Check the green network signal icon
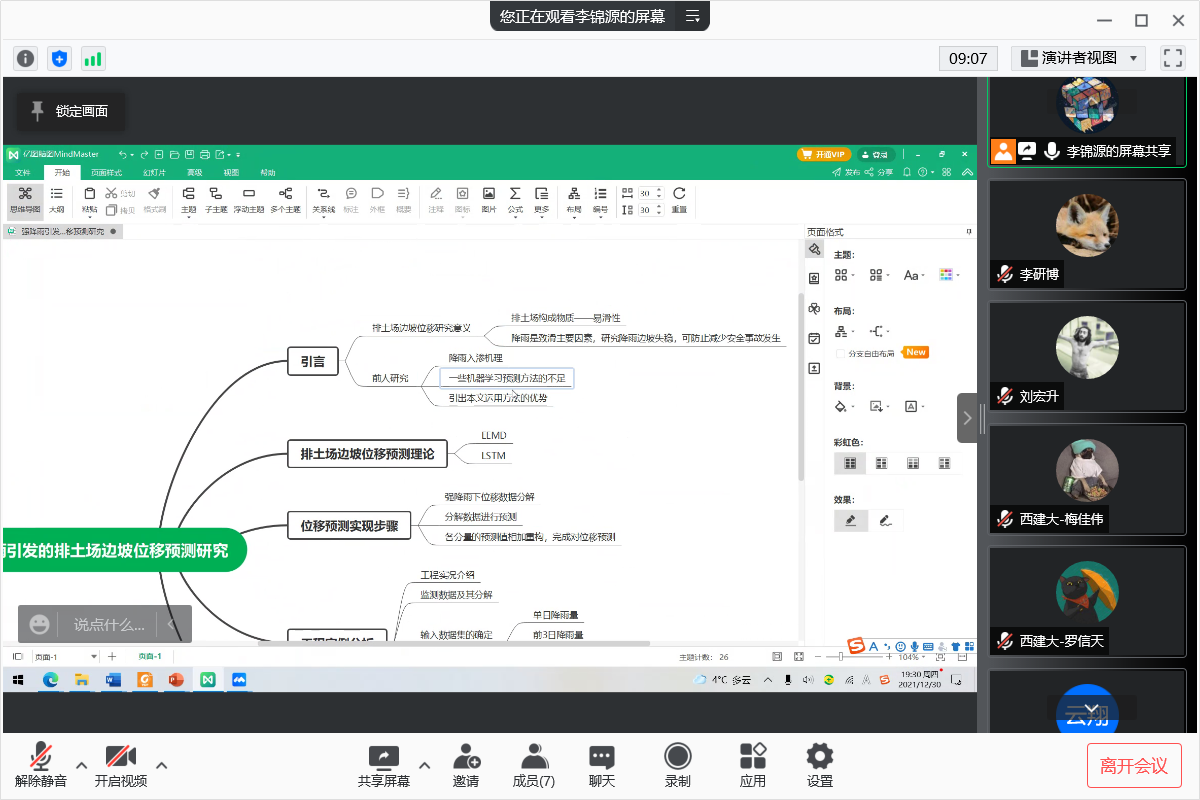Image resolution: width=1200 pixels, height=800 pixels. (93, 58)
